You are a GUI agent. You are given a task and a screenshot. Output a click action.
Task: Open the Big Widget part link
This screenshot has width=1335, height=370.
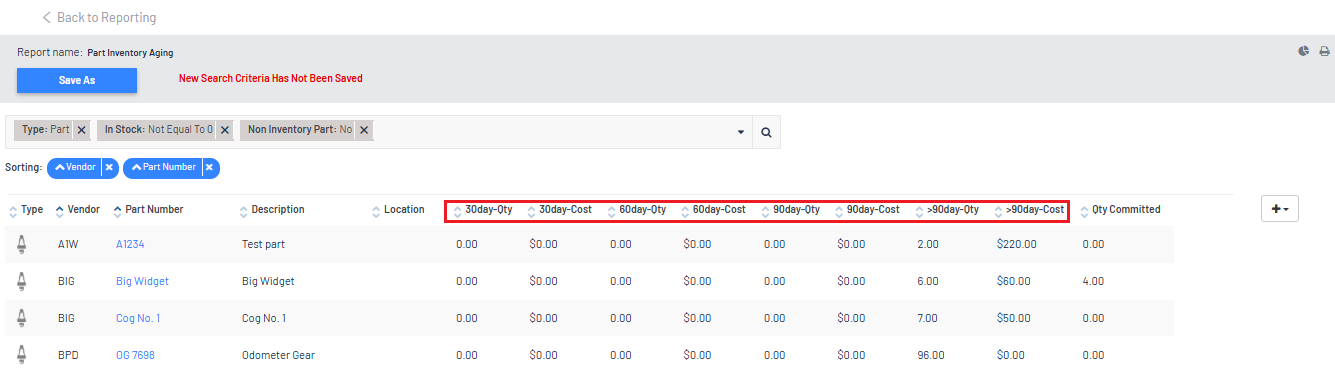pos(142,281)
